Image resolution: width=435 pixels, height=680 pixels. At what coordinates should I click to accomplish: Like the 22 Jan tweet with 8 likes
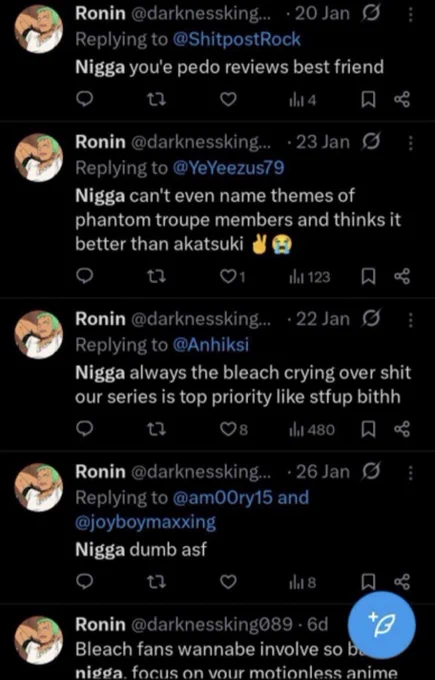(234, 429)
